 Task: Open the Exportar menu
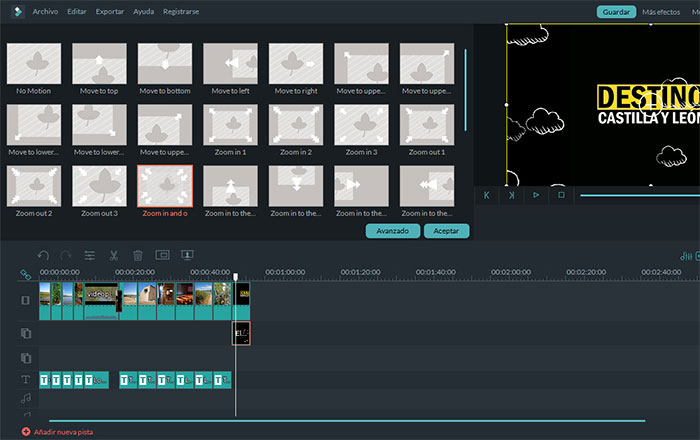click(x=110, y=11)
